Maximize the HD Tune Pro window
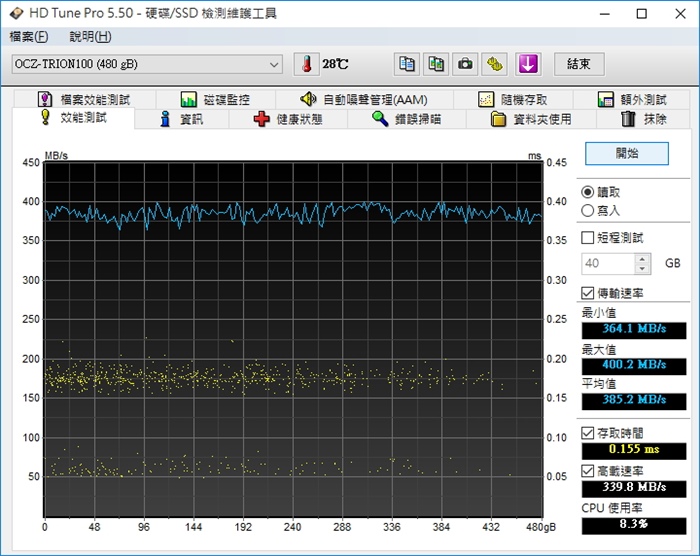This screenshot has width=700, height=556. (642, 14)
